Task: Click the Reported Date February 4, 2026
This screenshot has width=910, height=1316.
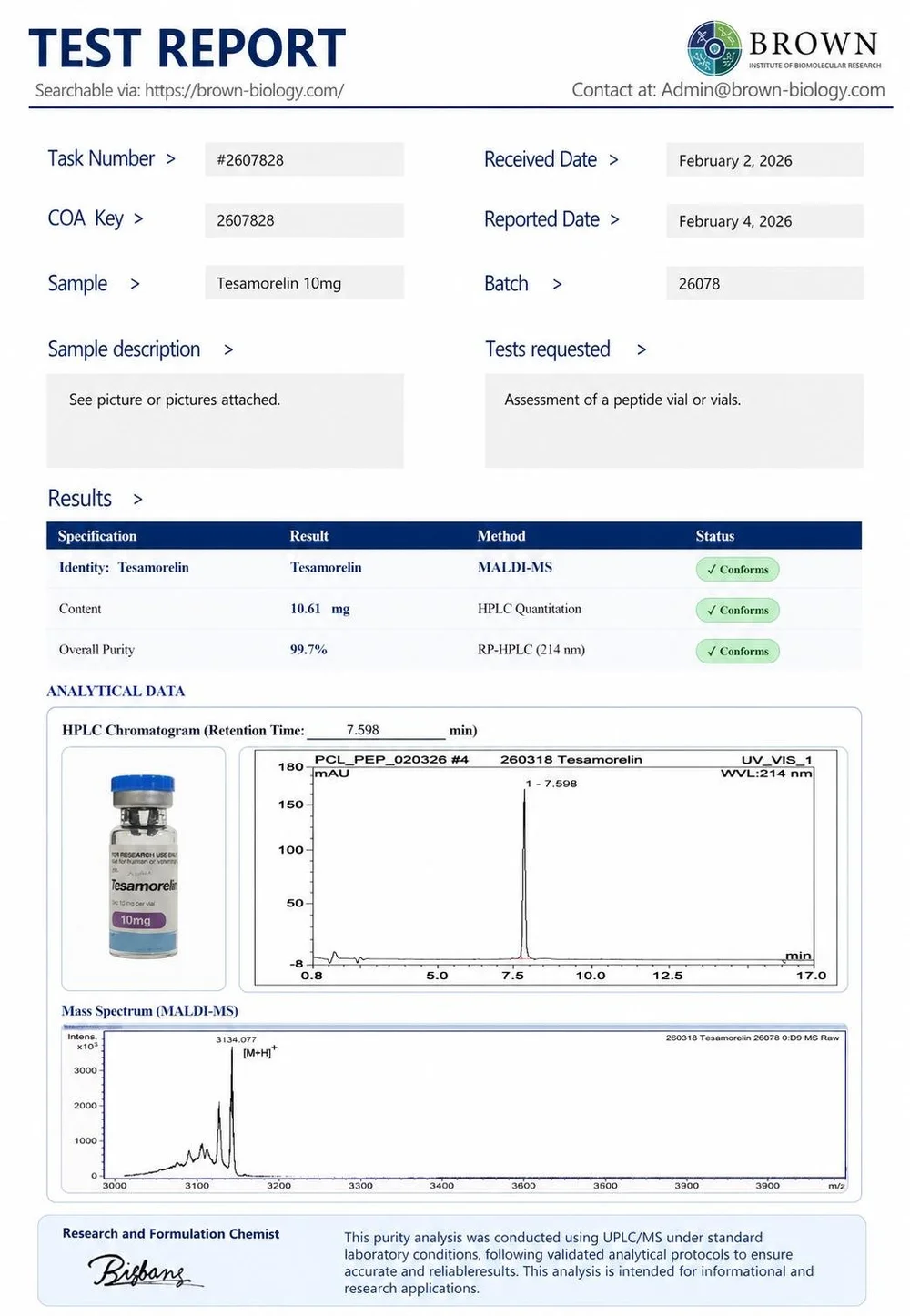Action: [764, 220]
